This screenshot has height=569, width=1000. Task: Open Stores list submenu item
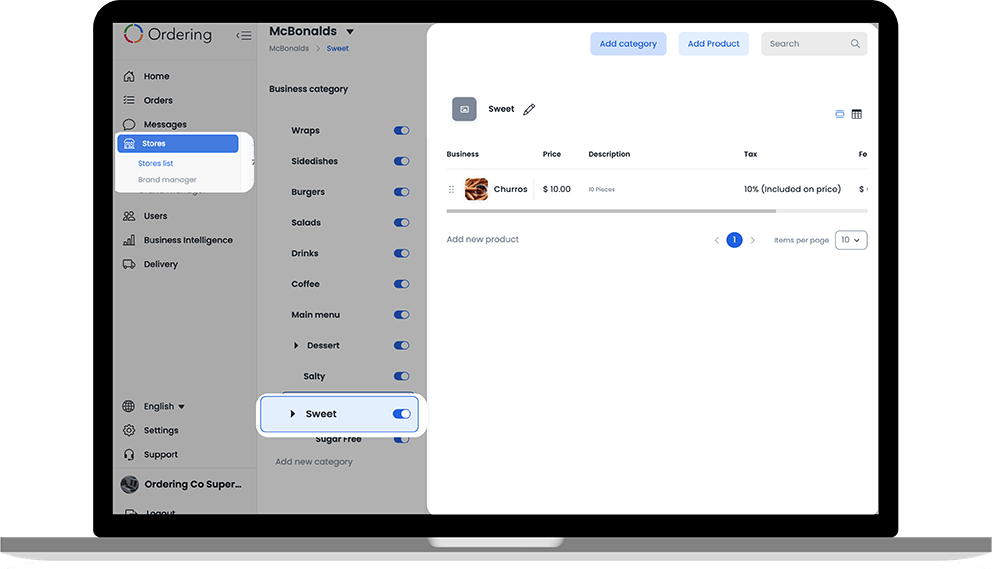point(156,163)
